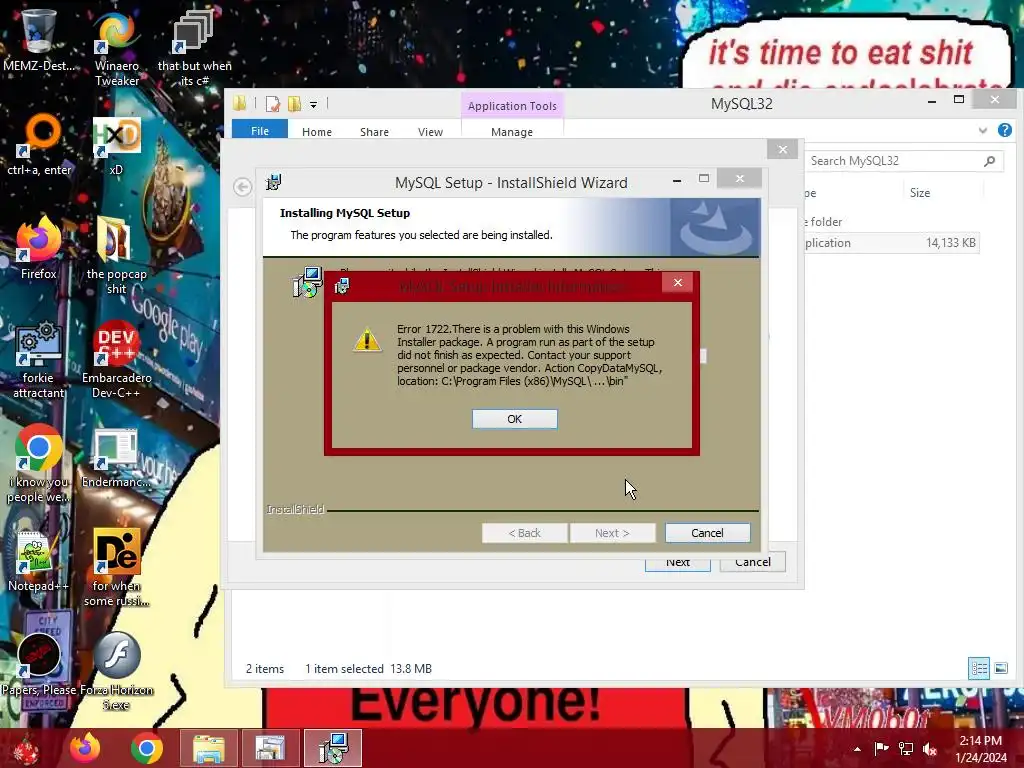Open network icon in system tray
The image size is (1024, 768).
click(x=906, y=748)
